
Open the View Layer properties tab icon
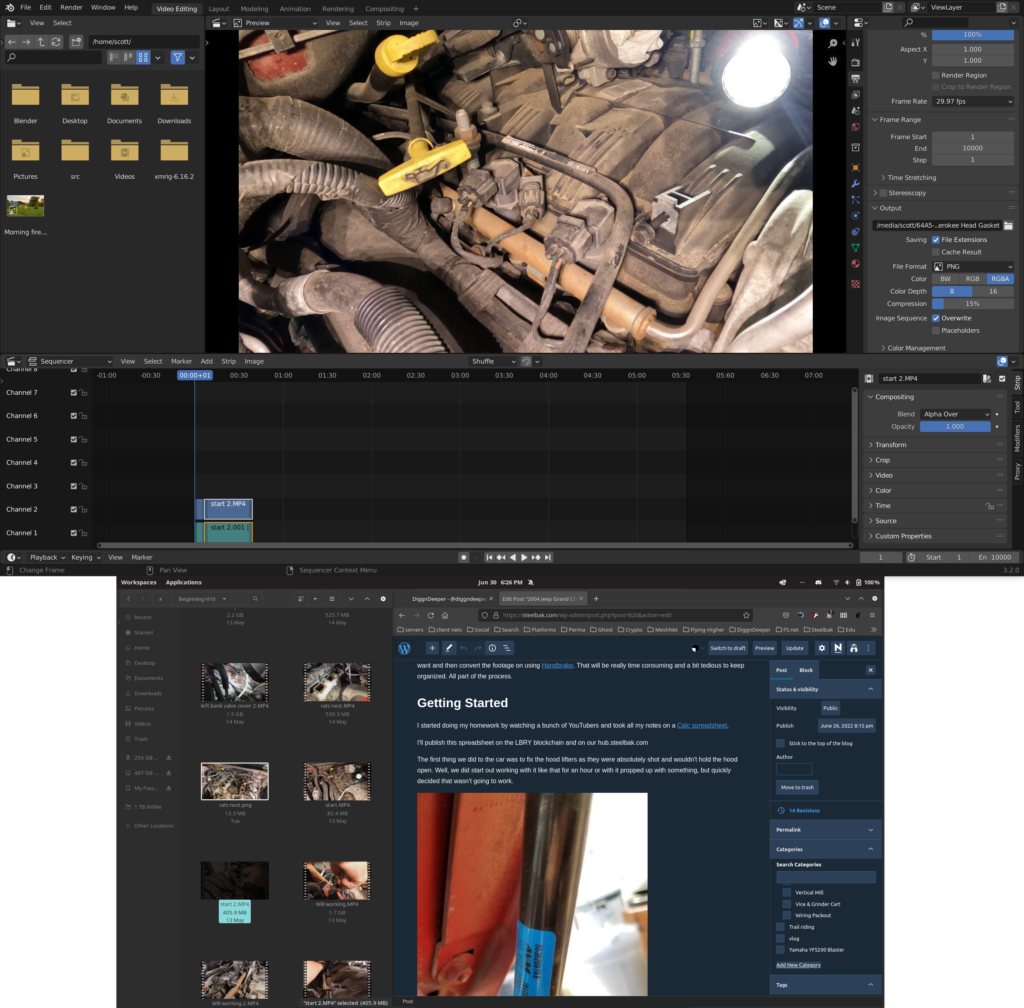tap(856, 95)
